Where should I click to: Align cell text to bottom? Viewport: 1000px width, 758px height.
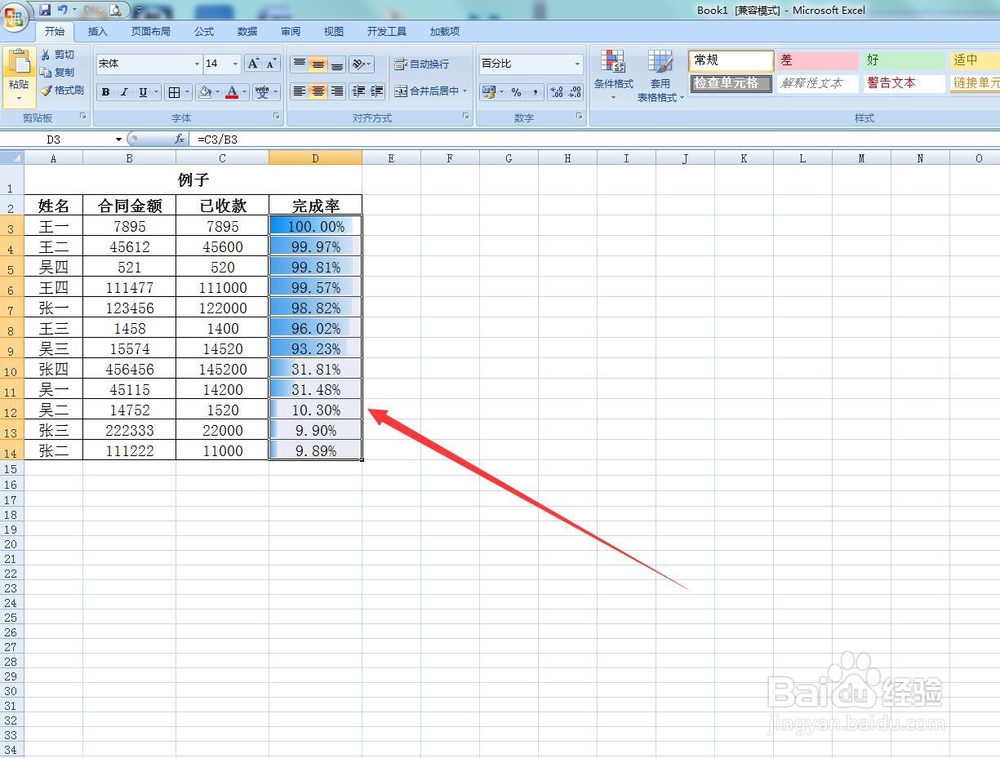tap(337, 64)
